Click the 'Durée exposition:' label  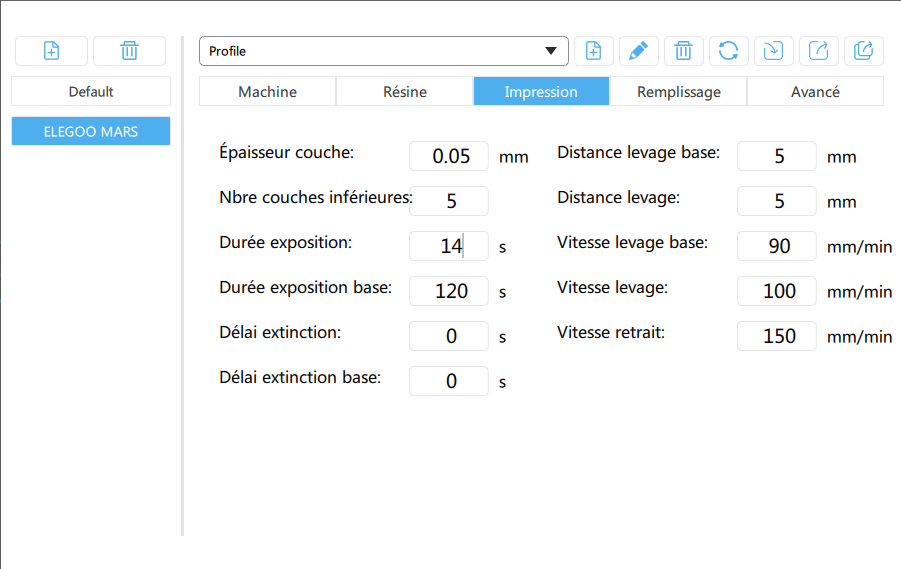click(285, 242)
